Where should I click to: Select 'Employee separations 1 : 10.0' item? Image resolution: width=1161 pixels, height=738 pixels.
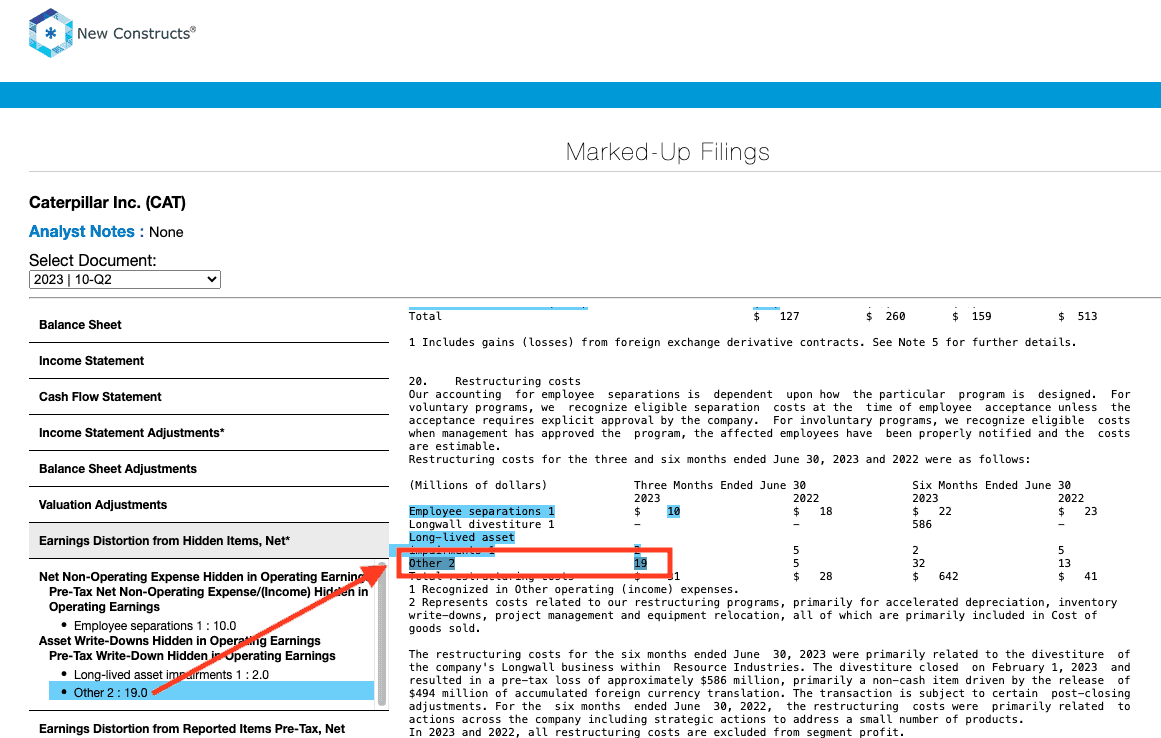tap(155, 625)
